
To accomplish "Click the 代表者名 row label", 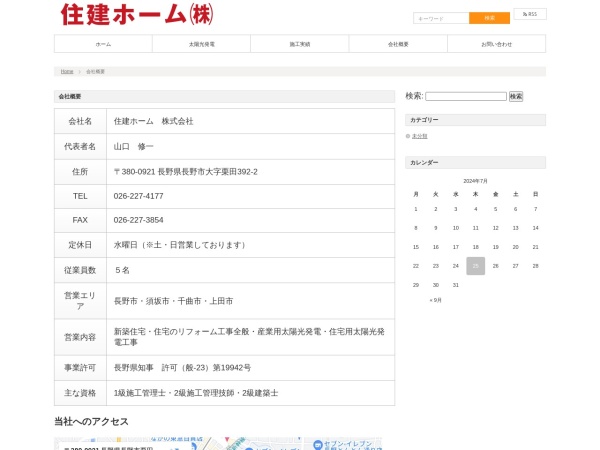I will click(80, 147).
